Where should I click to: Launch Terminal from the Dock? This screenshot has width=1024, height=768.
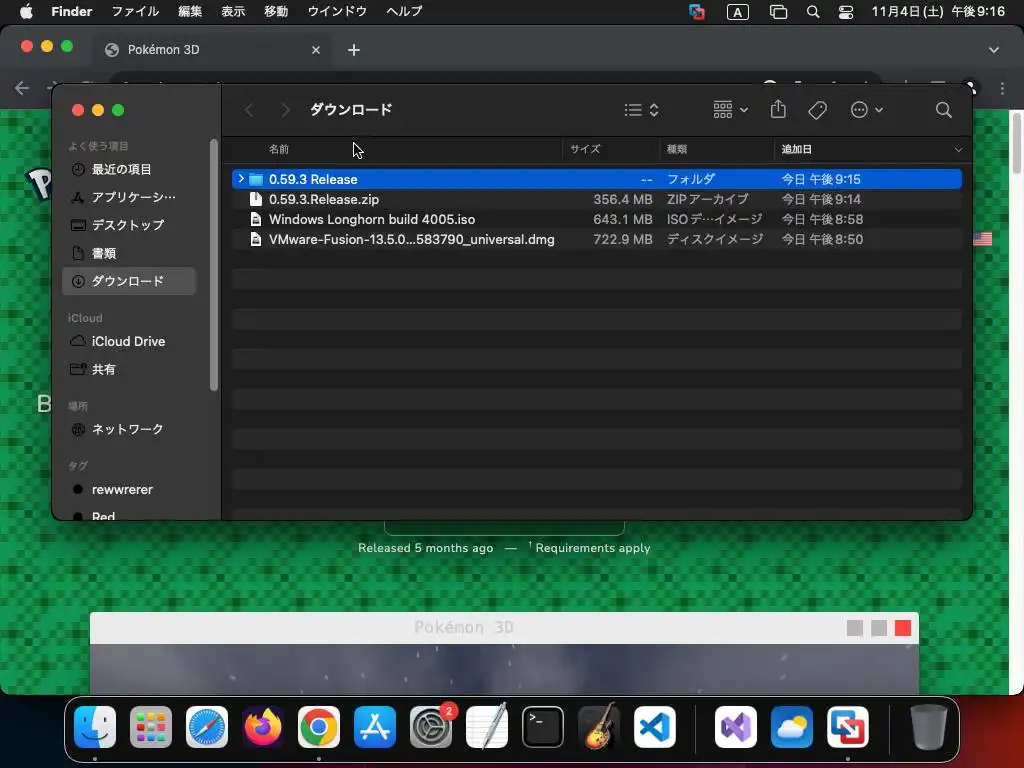pyautogui.click(x=543, y=727)
